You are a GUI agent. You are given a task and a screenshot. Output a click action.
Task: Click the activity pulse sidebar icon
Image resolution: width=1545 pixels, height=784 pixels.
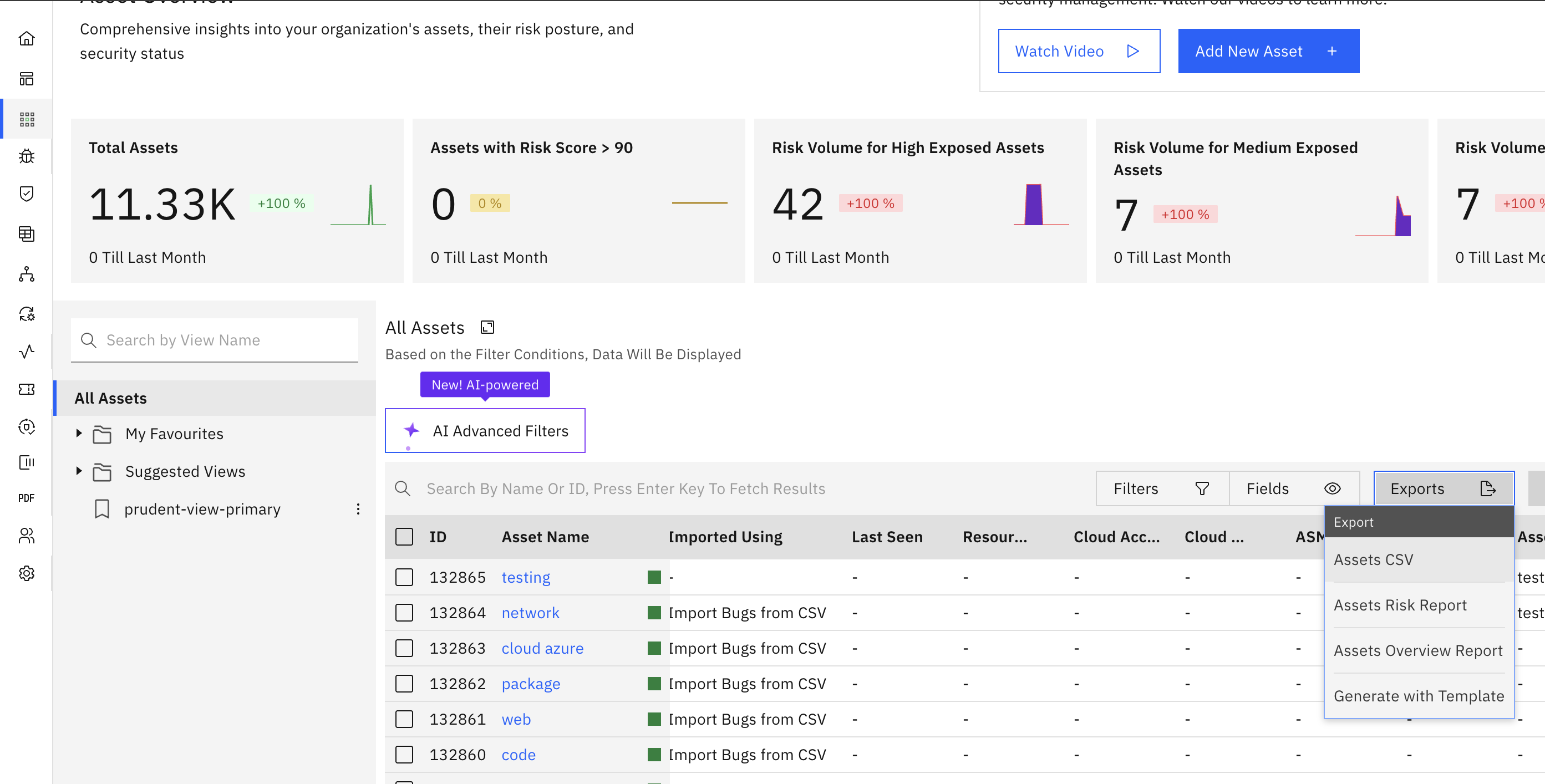(27, 352)
